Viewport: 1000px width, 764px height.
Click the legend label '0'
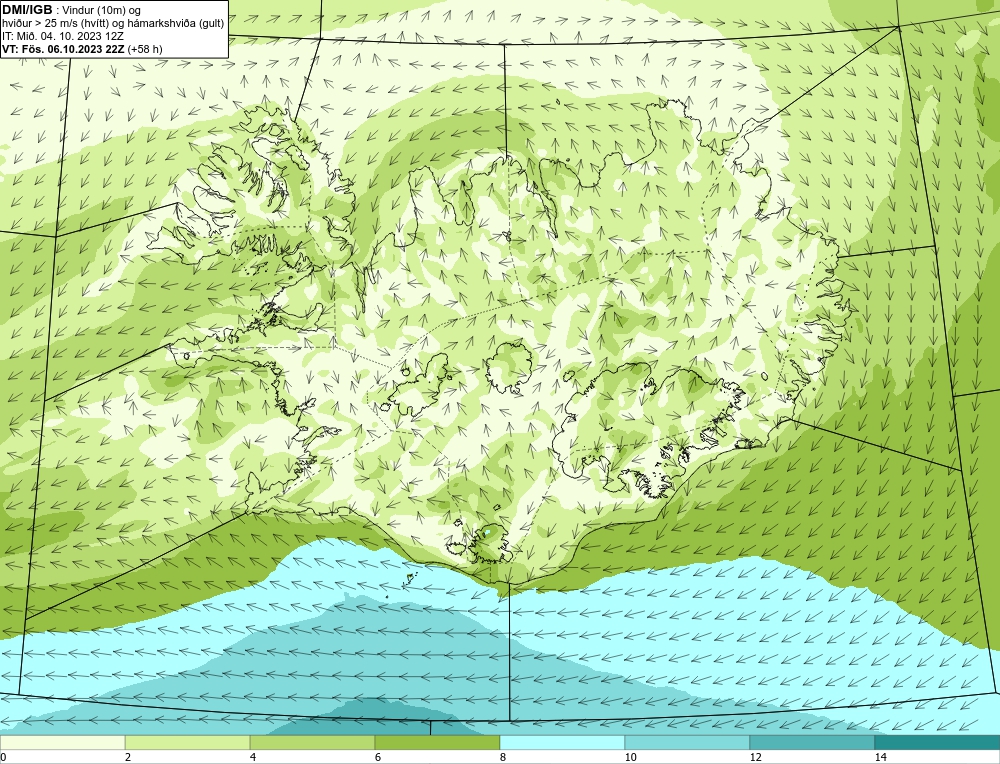pos(3,757)
